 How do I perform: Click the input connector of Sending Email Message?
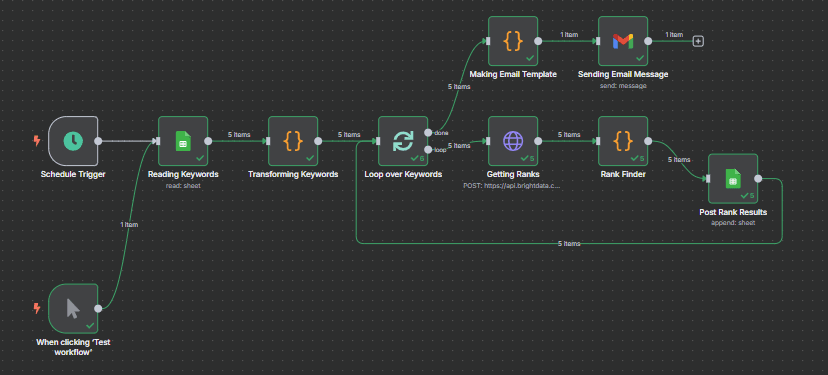click(597, 41)
